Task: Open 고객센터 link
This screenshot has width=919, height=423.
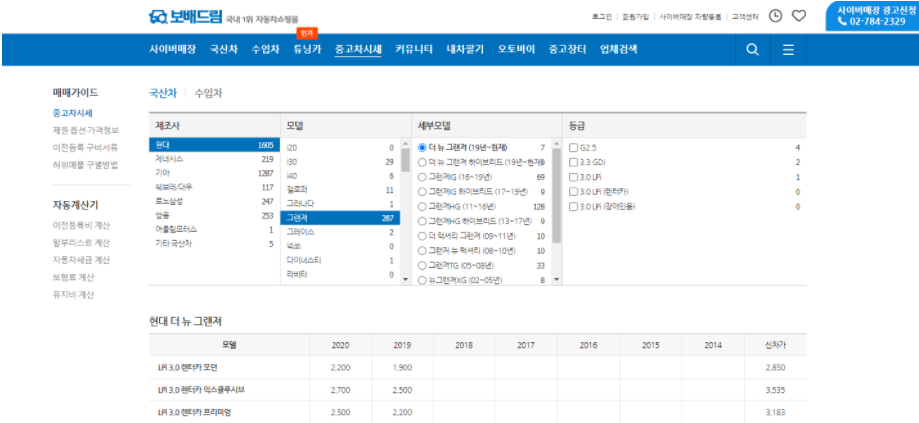Action: tap(745, 17)
